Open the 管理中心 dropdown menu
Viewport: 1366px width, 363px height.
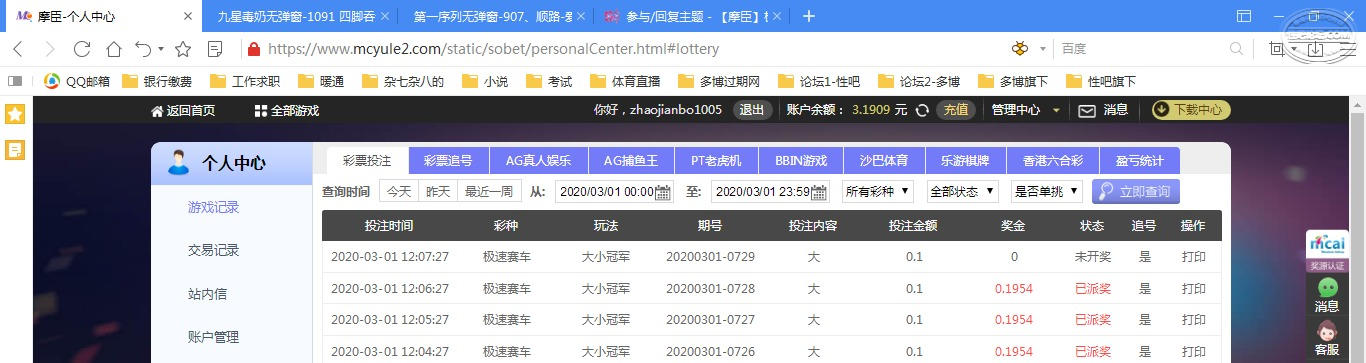tap(1025, 111)
